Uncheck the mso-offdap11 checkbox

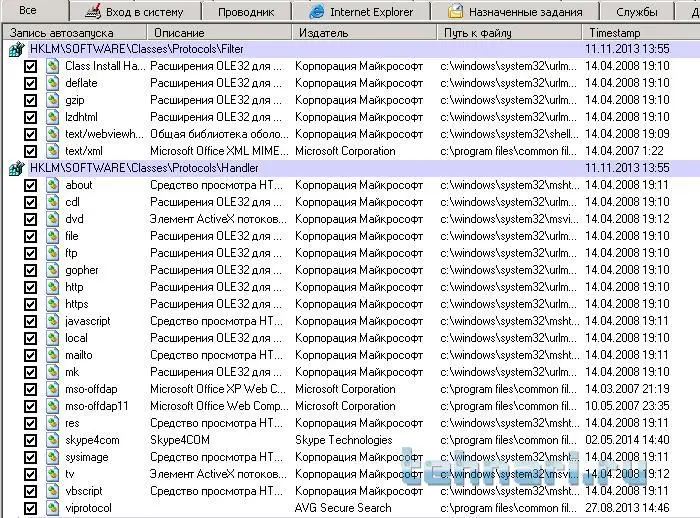30,407
